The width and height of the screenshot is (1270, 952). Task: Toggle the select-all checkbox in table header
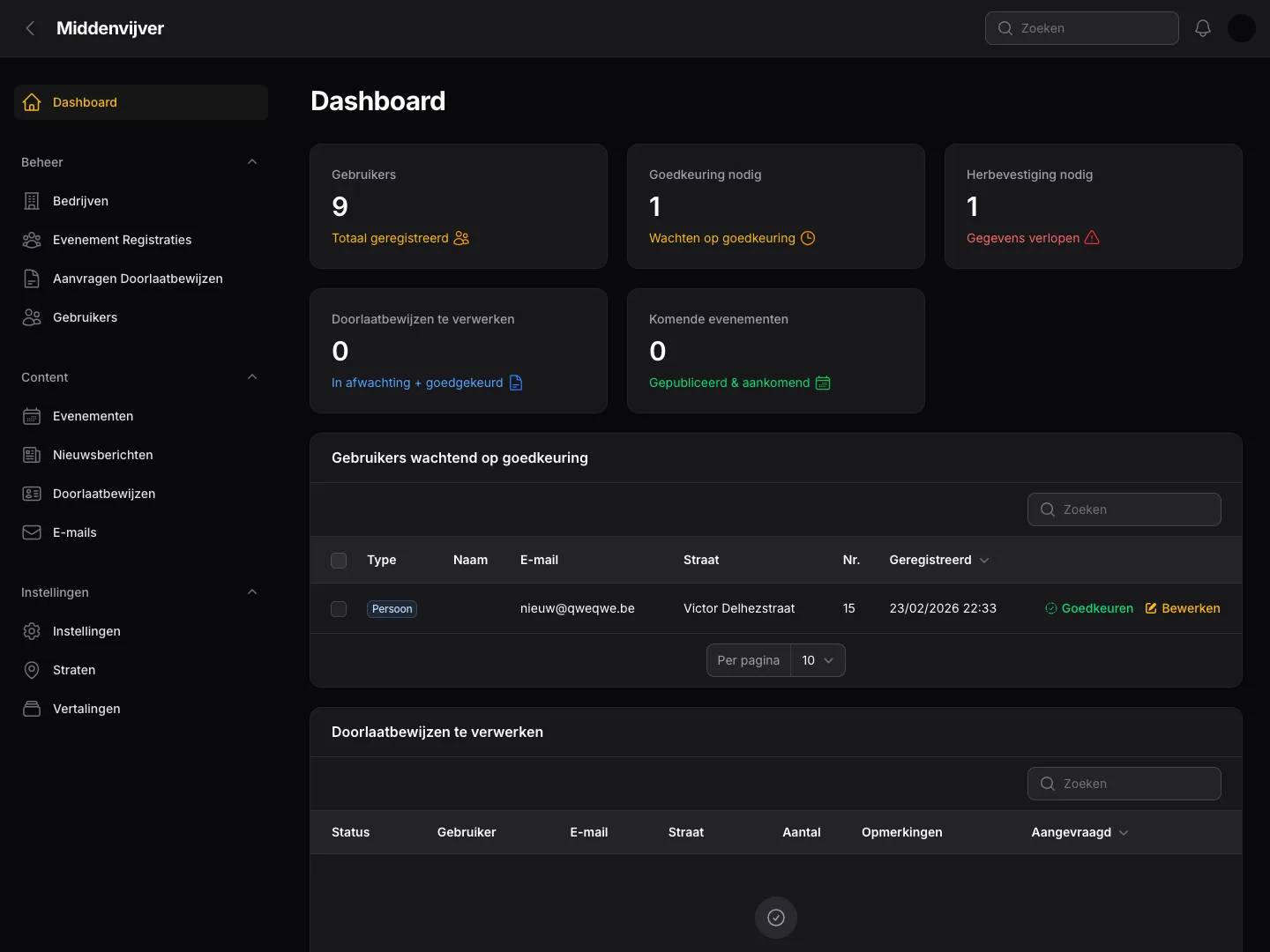(339, 561)
